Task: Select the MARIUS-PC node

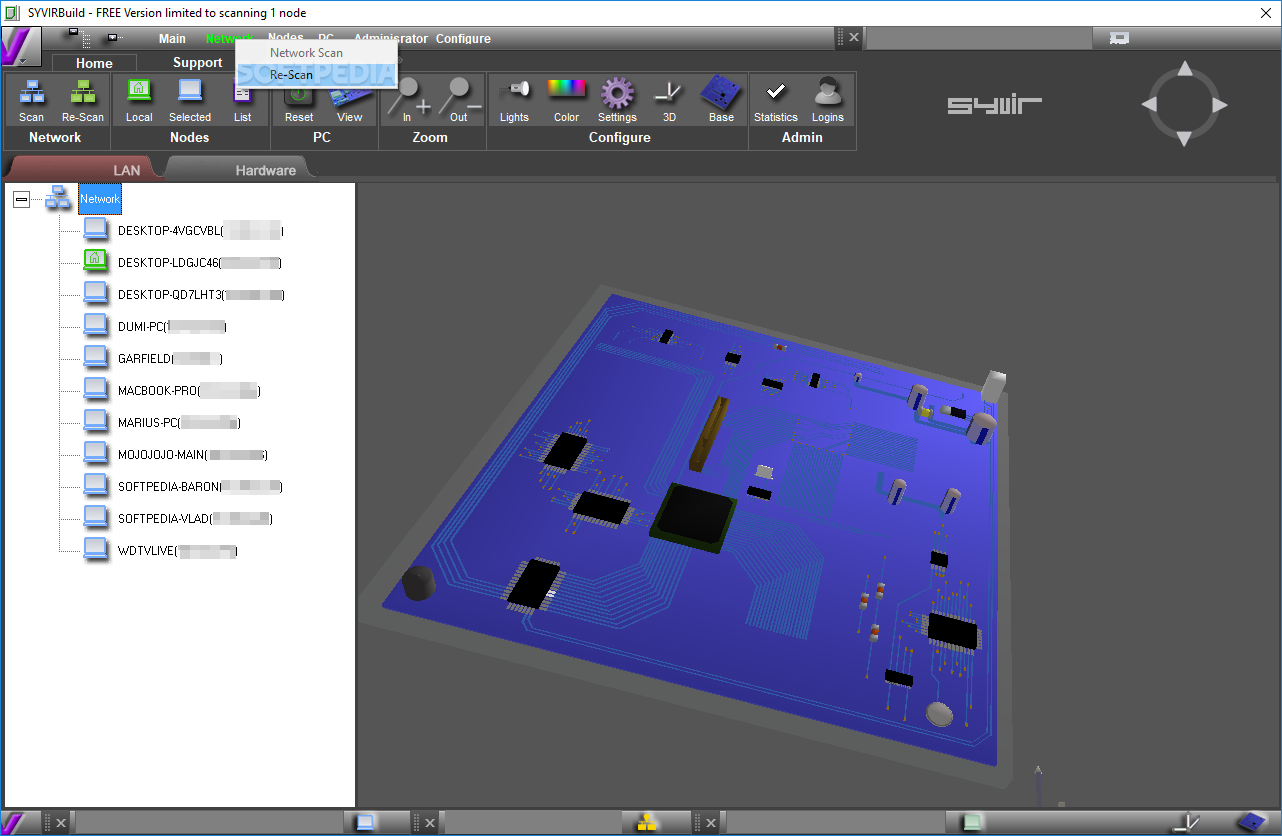Action: click(179, 423)
